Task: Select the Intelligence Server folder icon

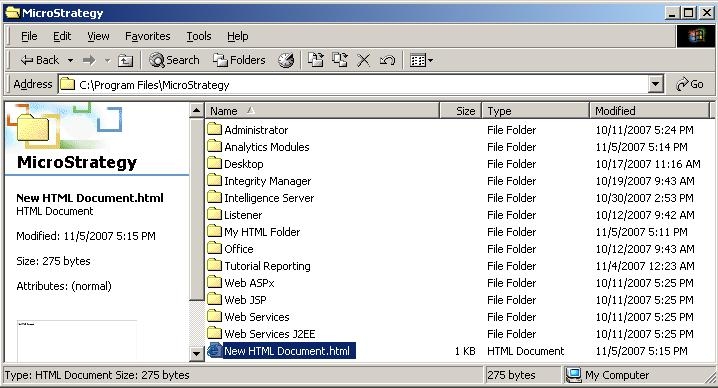Action: [x=214, y=197]
